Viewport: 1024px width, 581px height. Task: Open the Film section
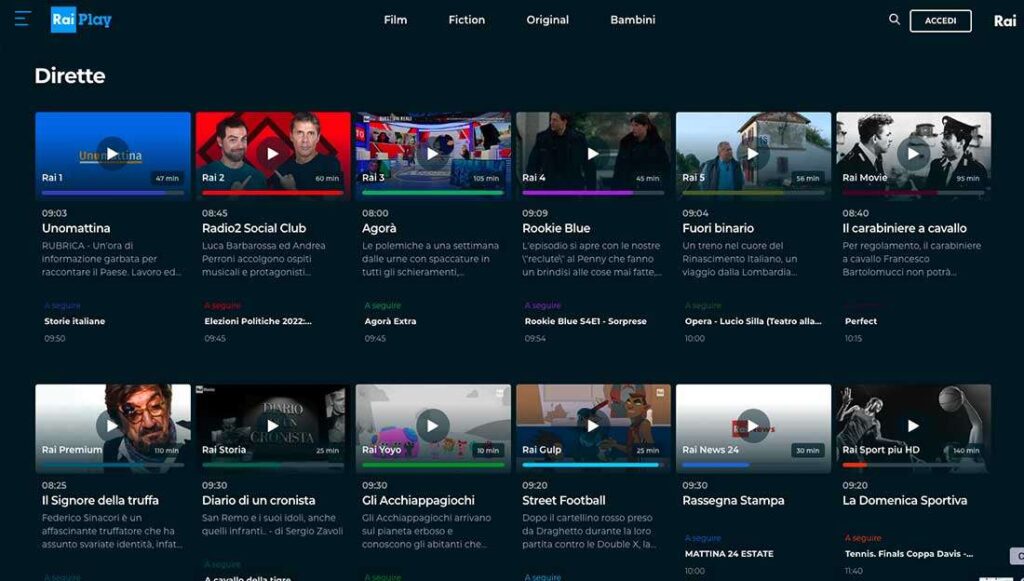click(395, 20)
